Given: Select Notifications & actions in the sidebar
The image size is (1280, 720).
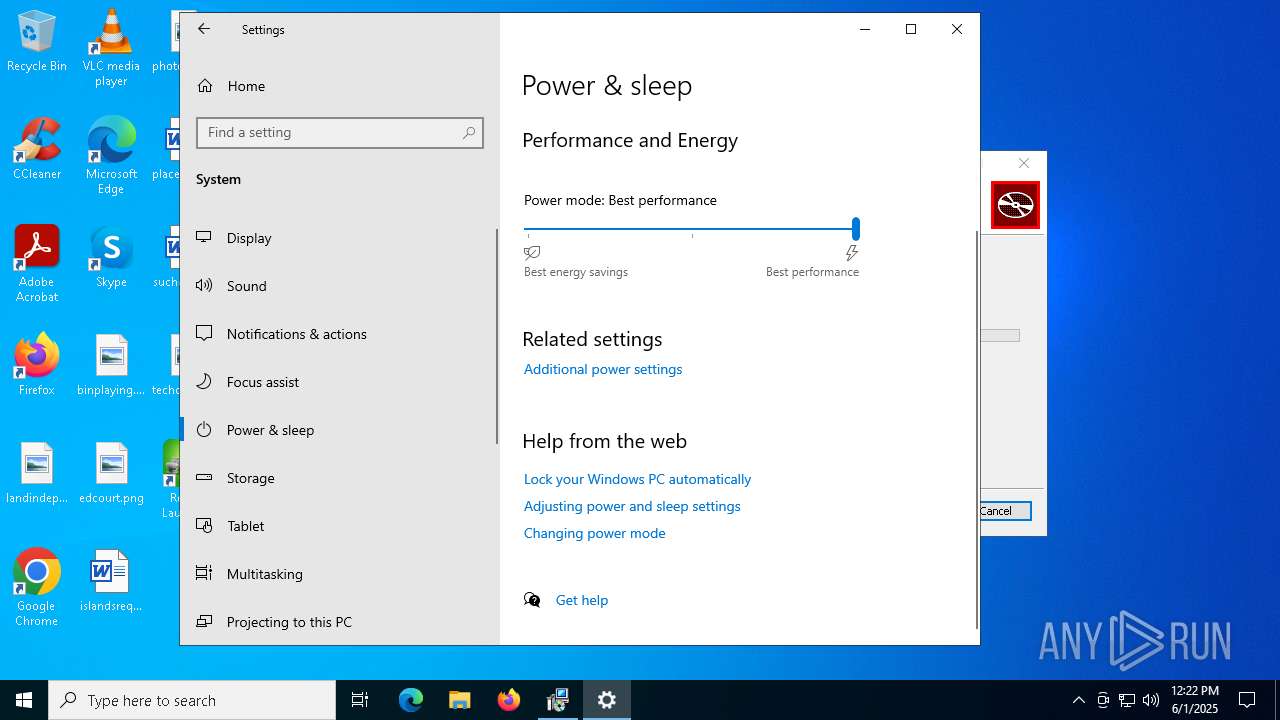Looking at the screenshot, I should [x=338, y=334].
